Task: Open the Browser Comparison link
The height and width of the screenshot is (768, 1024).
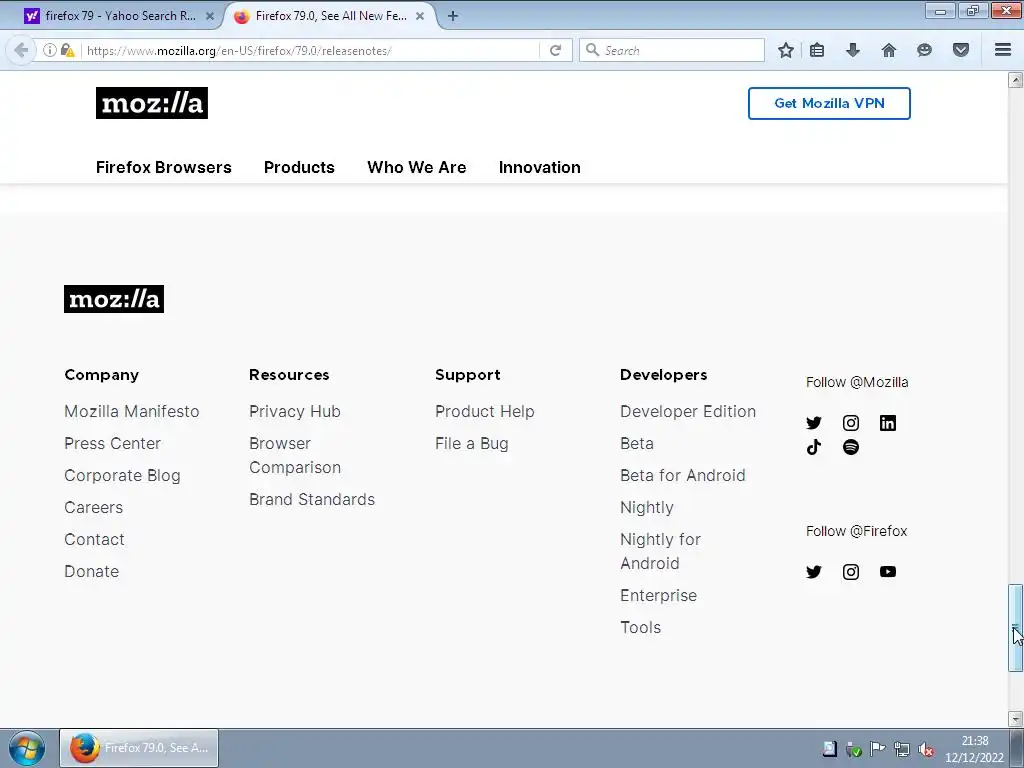Action: tap(295, 455)
